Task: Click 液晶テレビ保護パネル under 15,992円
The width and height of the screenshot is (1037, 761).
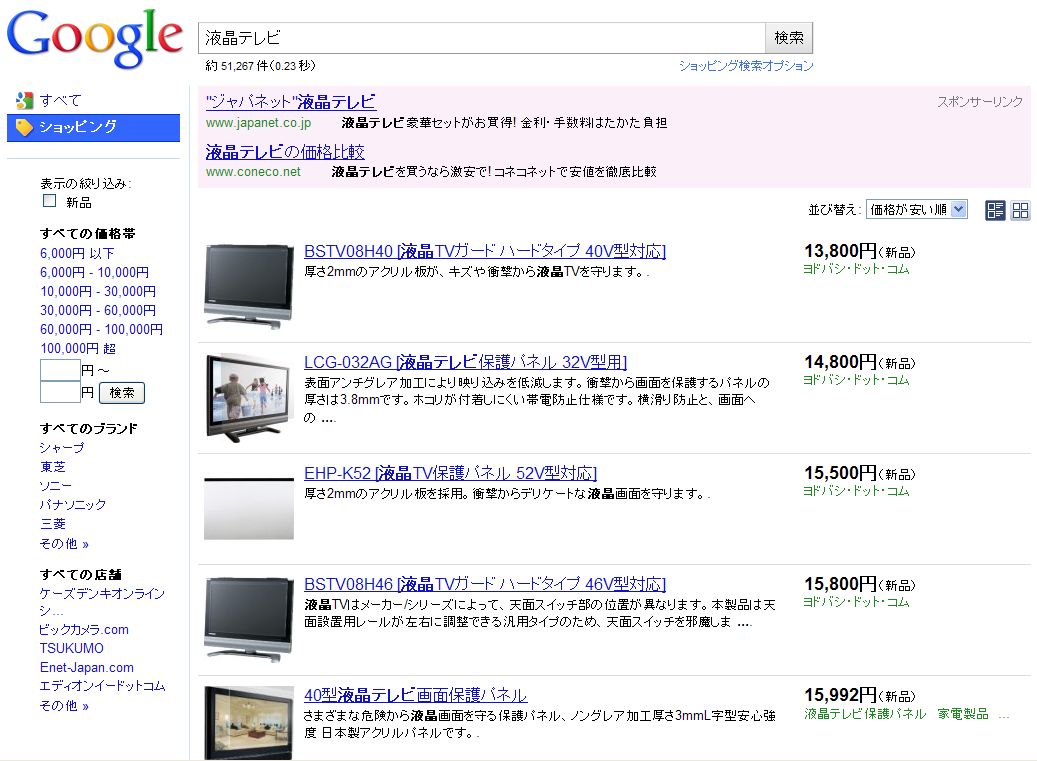Action: (865, 714)
